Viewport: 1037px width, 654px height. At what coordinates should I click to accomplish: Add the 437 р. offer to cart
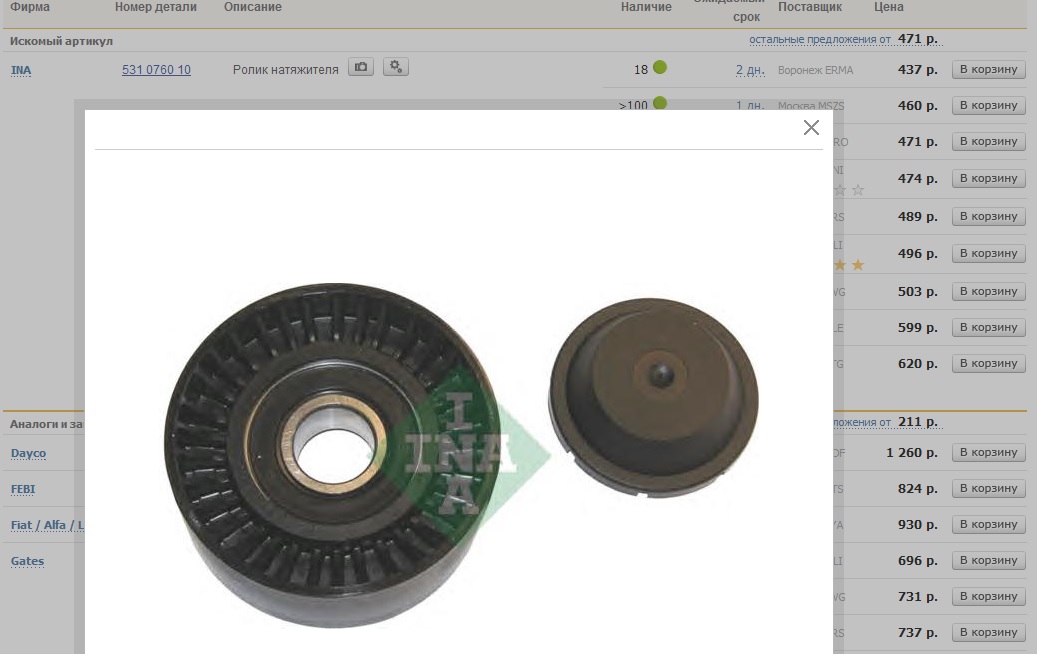(x=988, y=69)
